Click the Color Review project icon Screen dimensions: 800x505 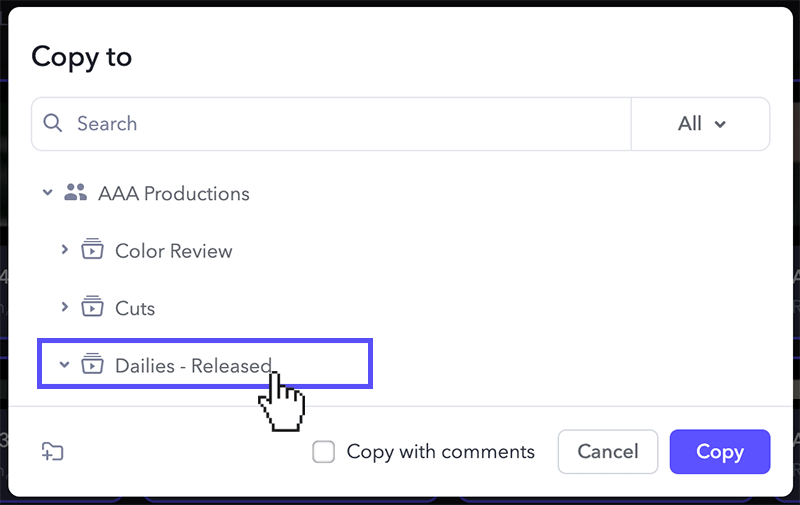pyautogui.click(x=92, y=249)
